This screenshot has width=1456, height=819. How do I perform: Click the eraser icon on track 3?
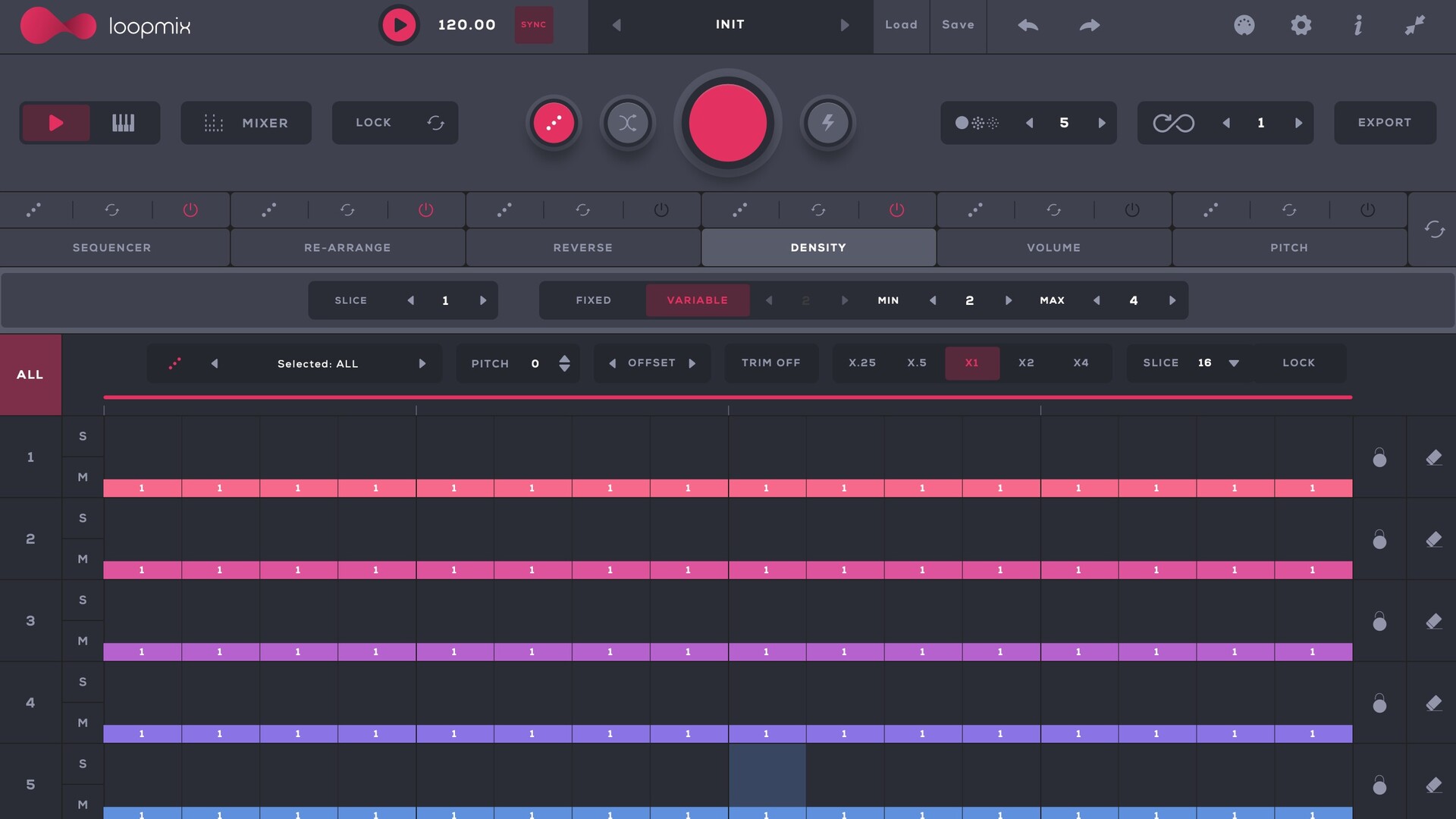click(x=1432, y=621)
